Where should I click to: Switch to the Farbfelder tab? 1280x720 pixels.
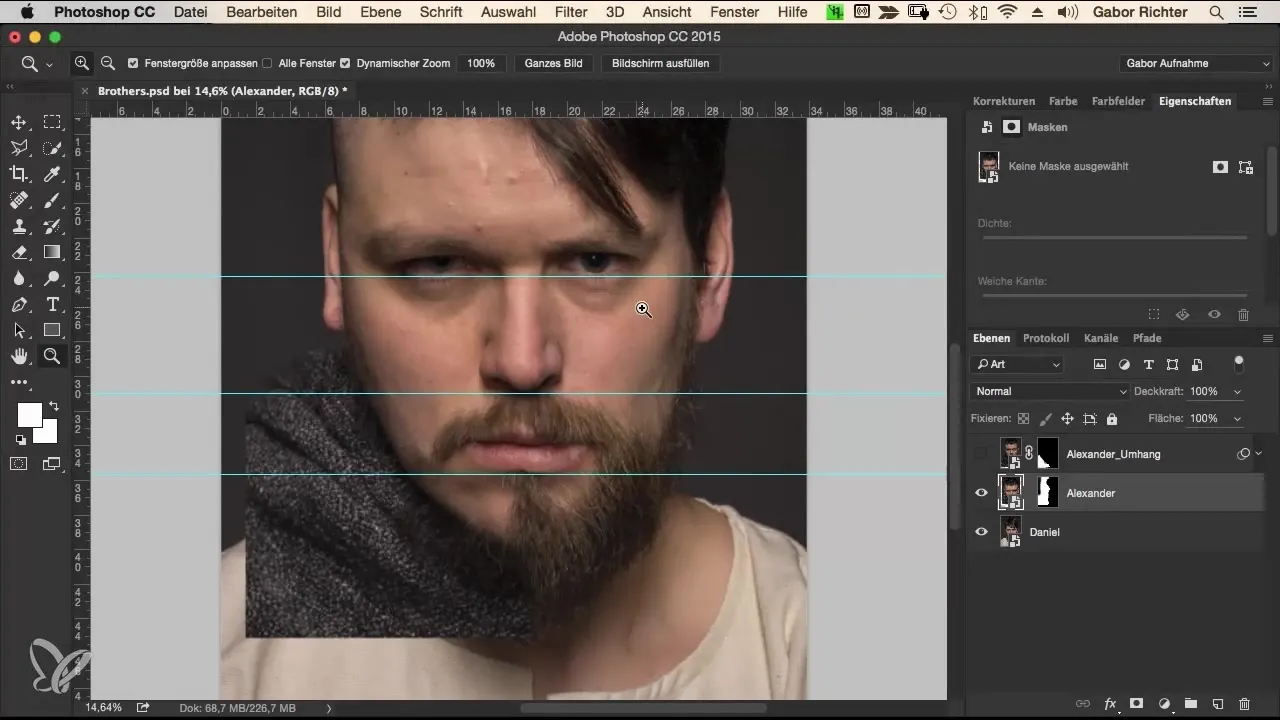click(1118, 101)
